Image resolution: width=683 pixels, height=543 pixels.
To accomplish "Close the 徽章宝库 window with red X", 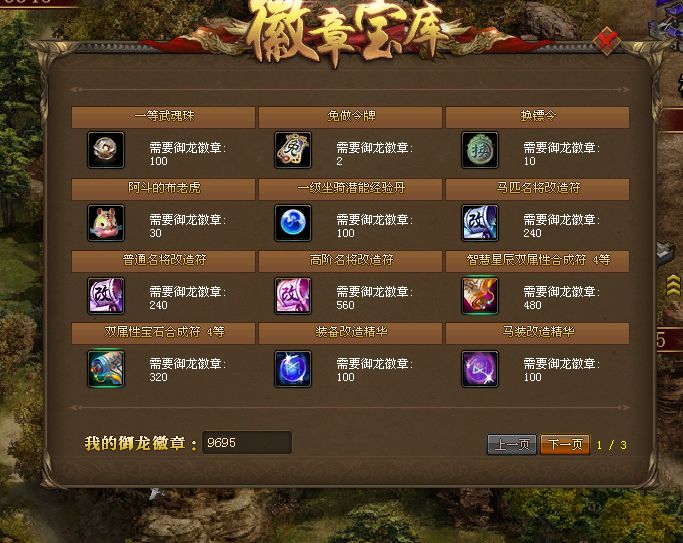I will coord(608,41).
